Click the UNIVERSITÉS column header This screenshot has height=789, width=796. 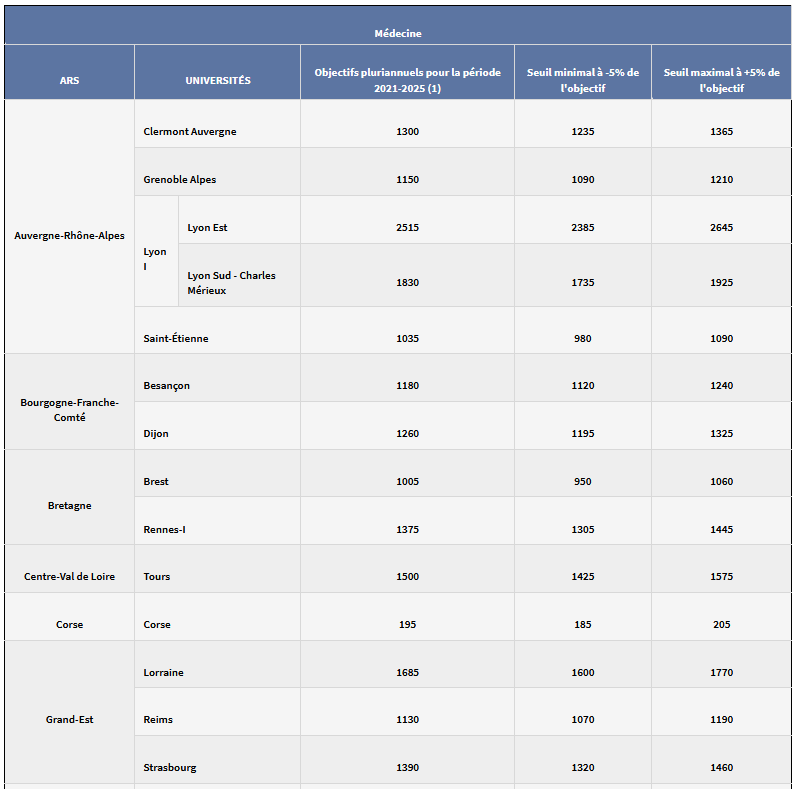[217, 80]
